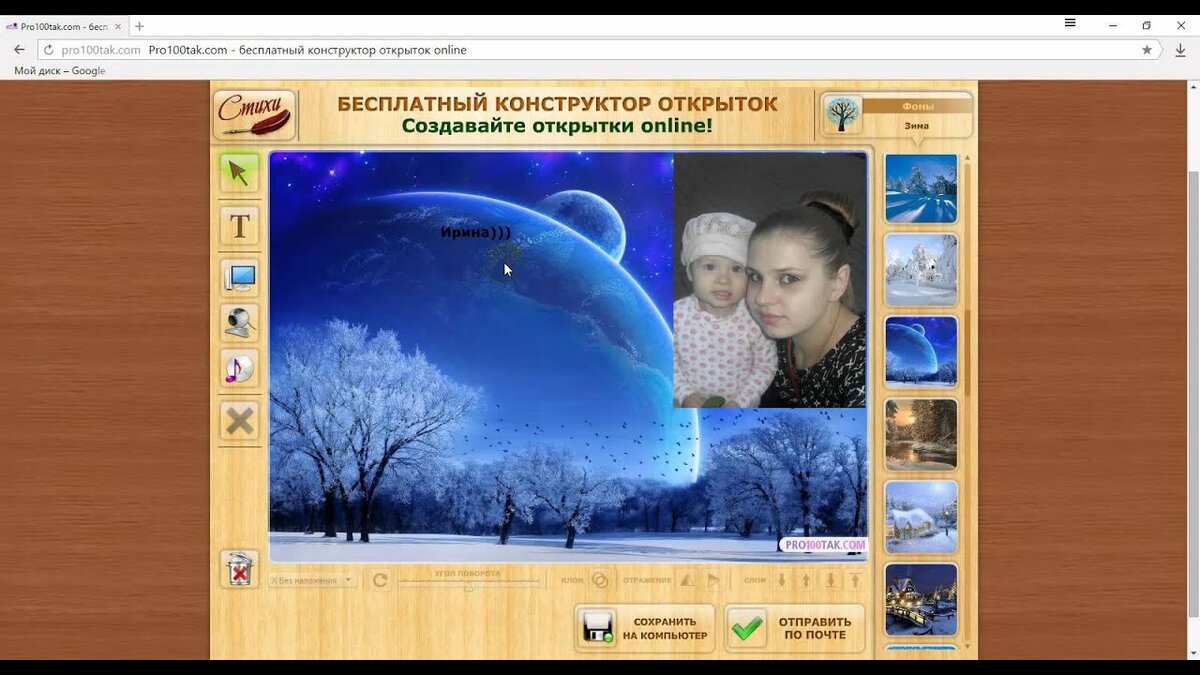1200x675 pixels.
Task: Click Сохранить на компьютер button
Action: tap(645, 628)
